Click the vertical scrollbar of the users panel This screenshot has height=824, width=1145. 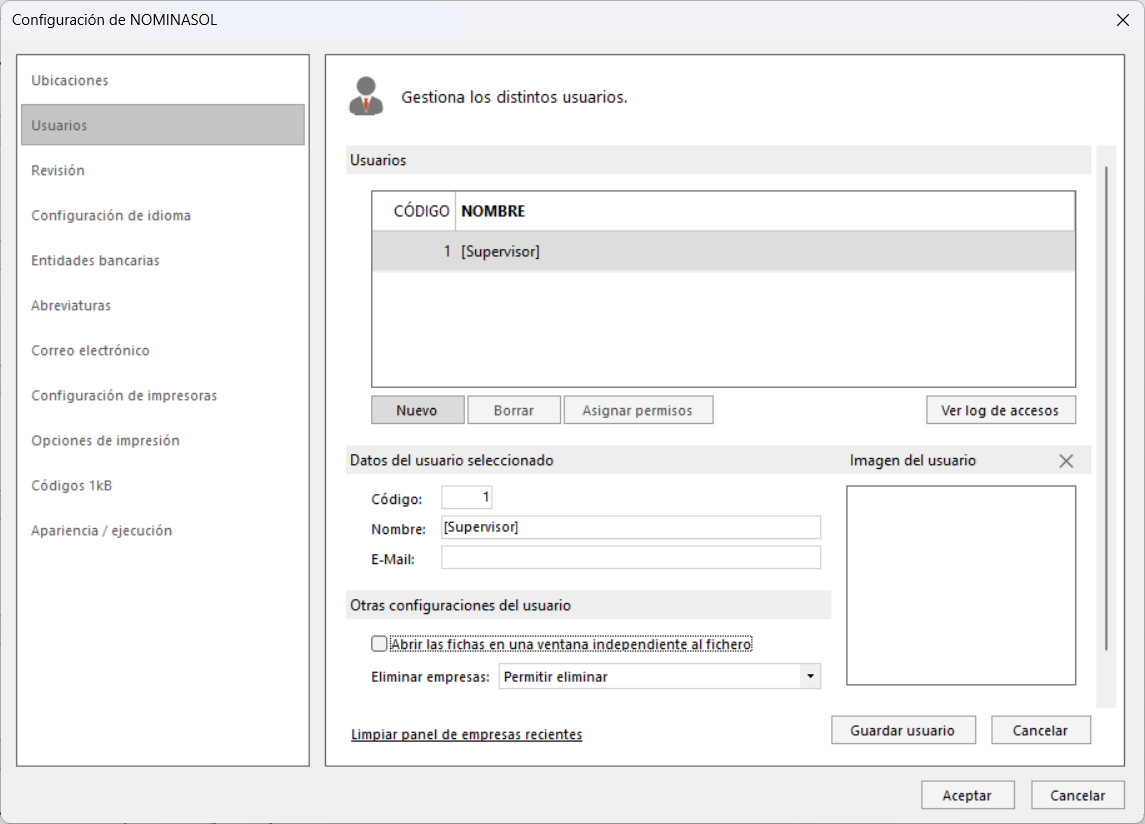click(1106, 408)
